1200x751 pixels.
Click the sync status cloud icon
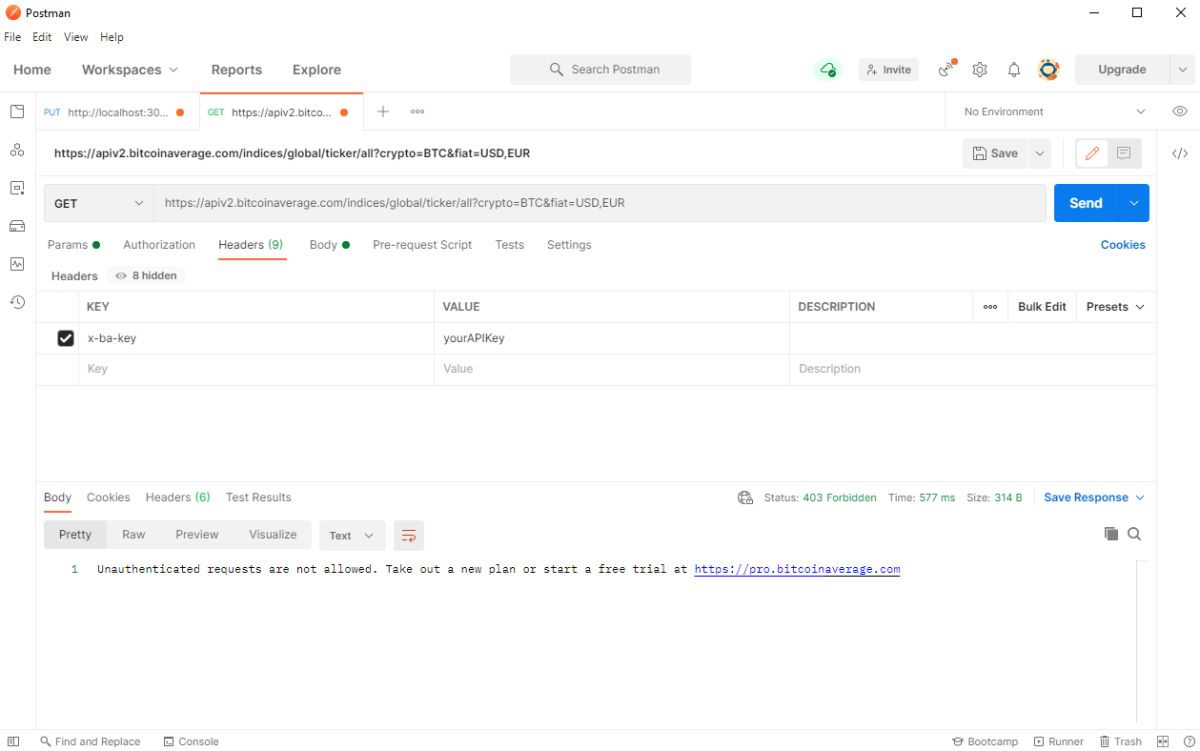(x=828, y=70)
